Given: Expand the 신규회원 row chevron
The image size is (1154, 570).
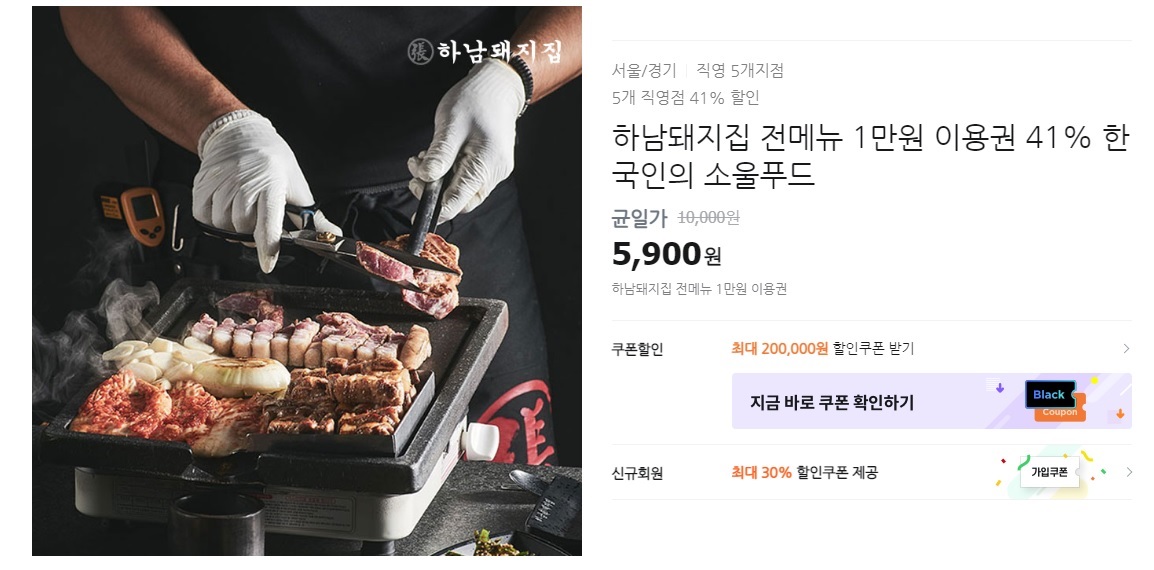Looking at the screenshot, I should click(x=1128, y=472).
